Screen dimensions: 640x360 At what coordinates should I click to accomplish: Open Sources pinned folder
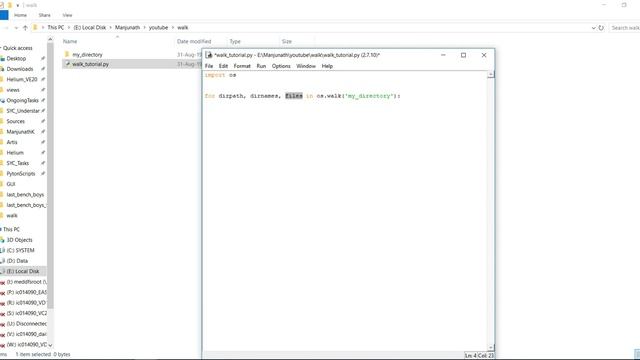pos(16,121)
